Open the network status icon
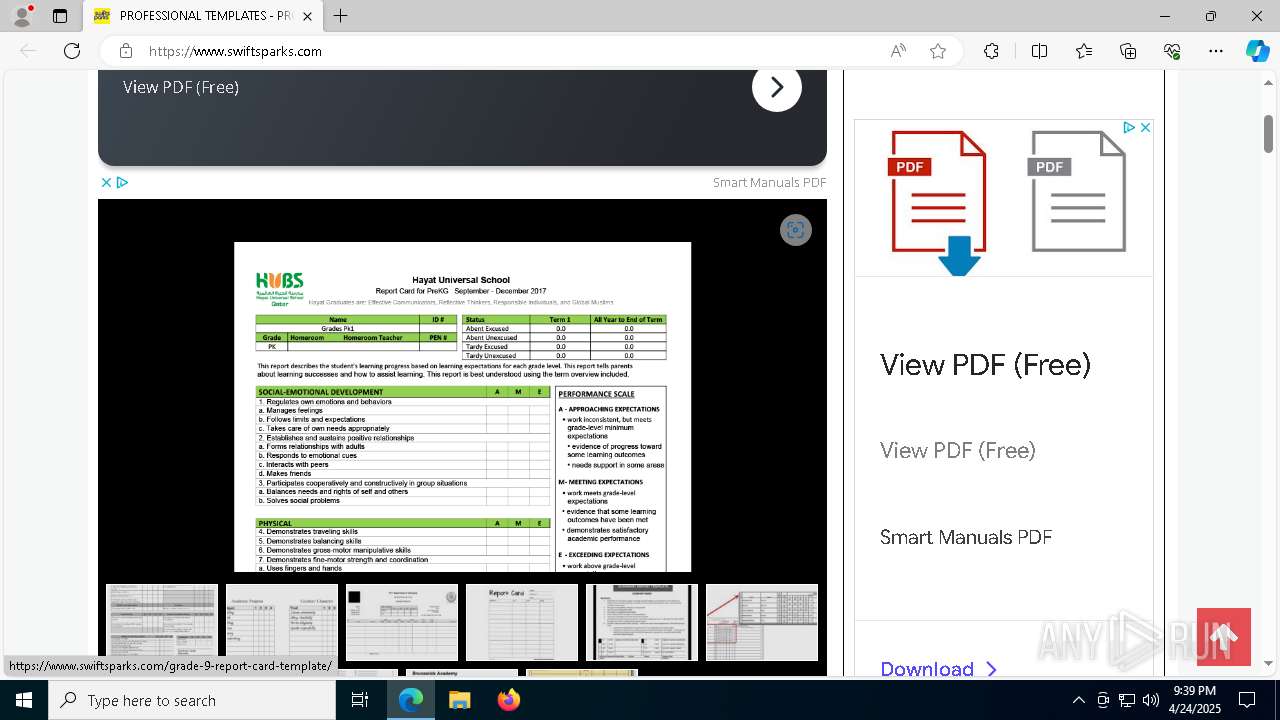Screen dimensions: 1280x720 pos(1127,700)
